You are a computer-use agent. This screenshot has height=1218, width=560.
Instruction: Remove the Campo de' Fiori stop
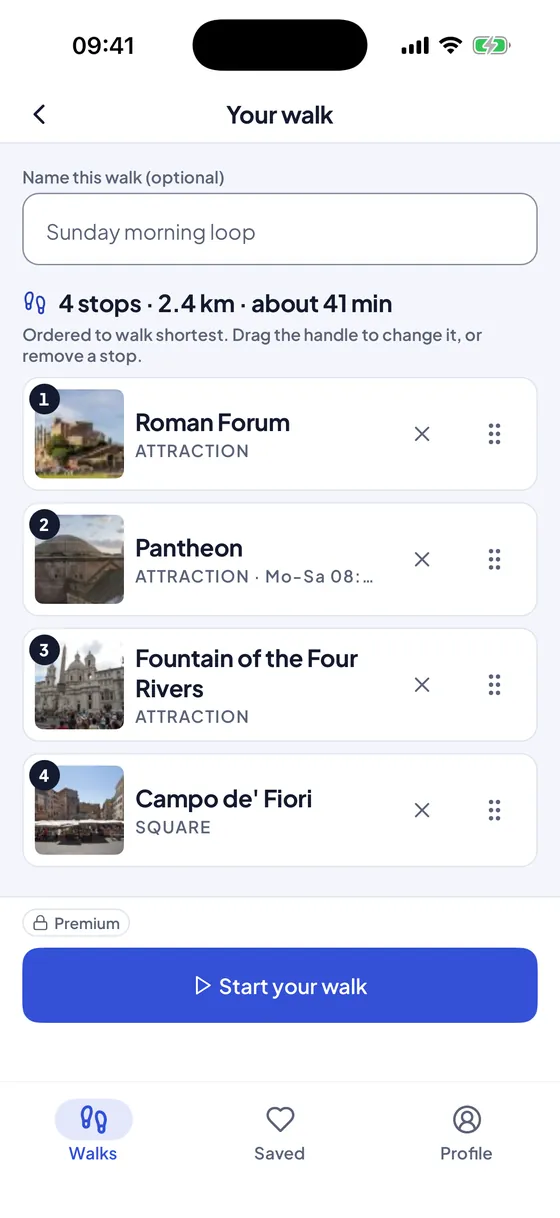422,810
